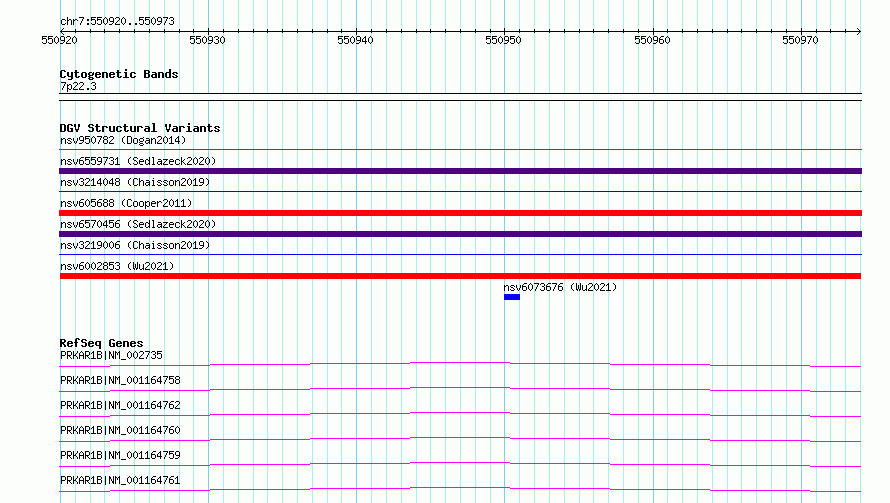This screenshot has width=890, height=503.
Task: Click the magenta intron line of NM_001164762
Action: click(x=460, y=413)
